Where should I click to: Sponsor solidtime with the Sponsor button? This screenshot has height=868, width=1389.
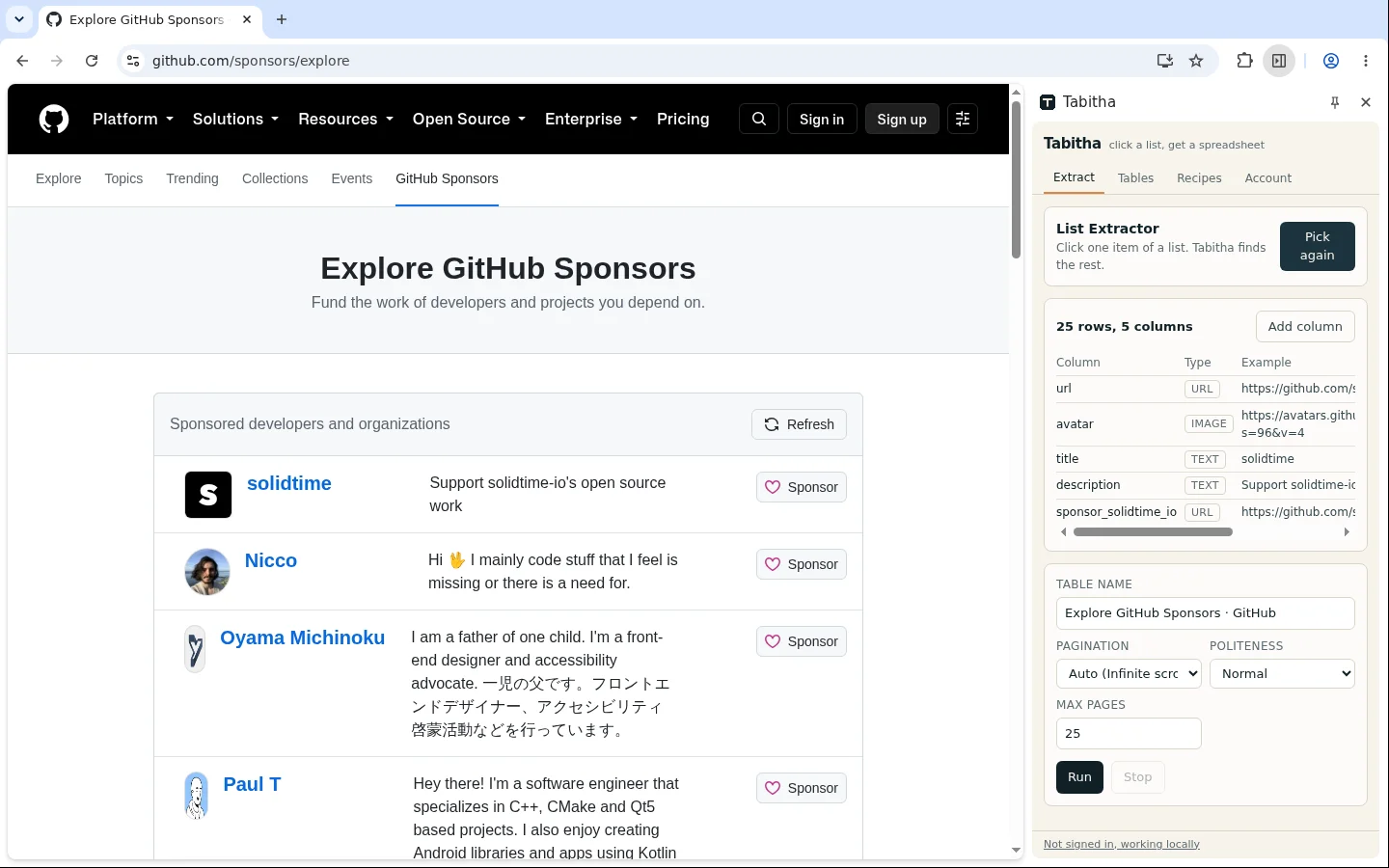(x=802, y=487)
